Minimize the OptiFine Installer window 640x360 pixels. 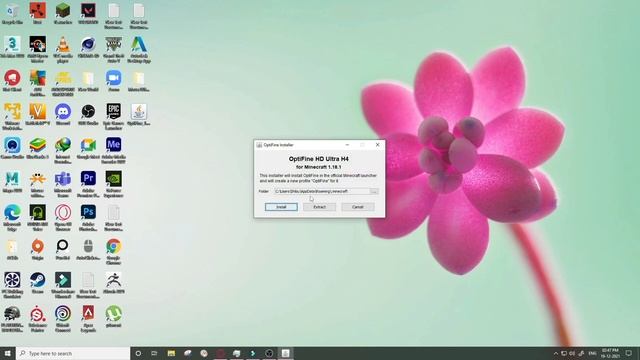[347, 145]
